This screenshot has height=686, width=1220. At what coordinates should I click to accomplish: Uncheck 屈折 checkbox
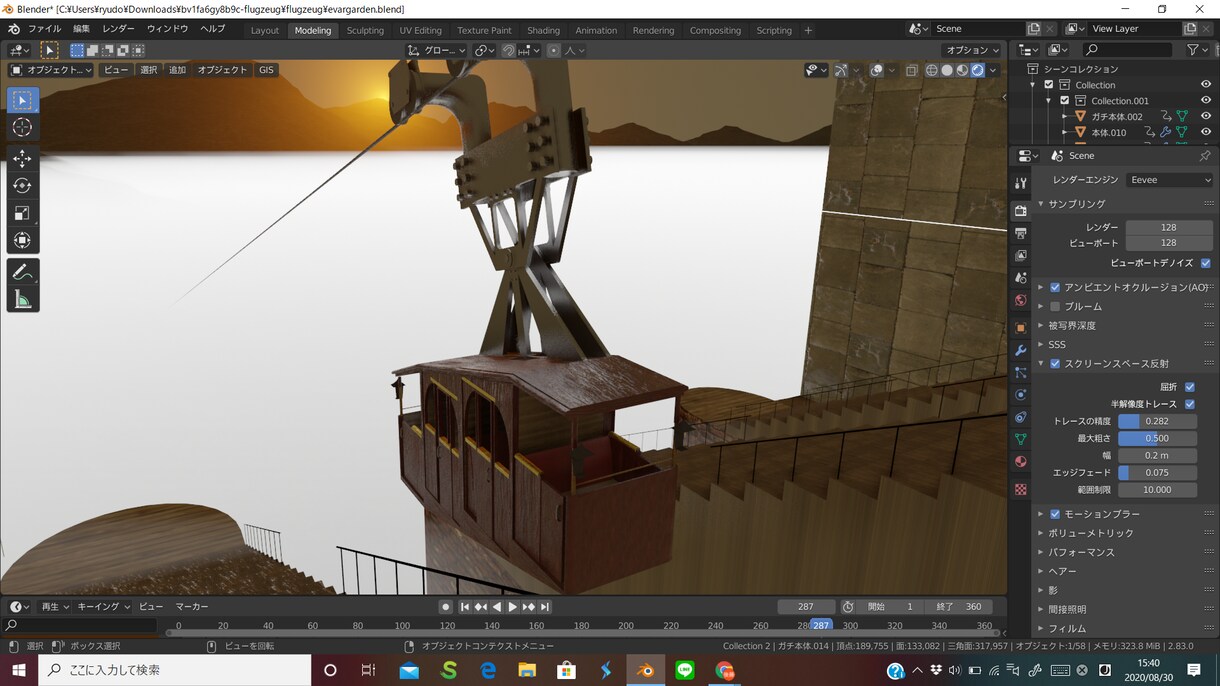[x=1190, y=387]
